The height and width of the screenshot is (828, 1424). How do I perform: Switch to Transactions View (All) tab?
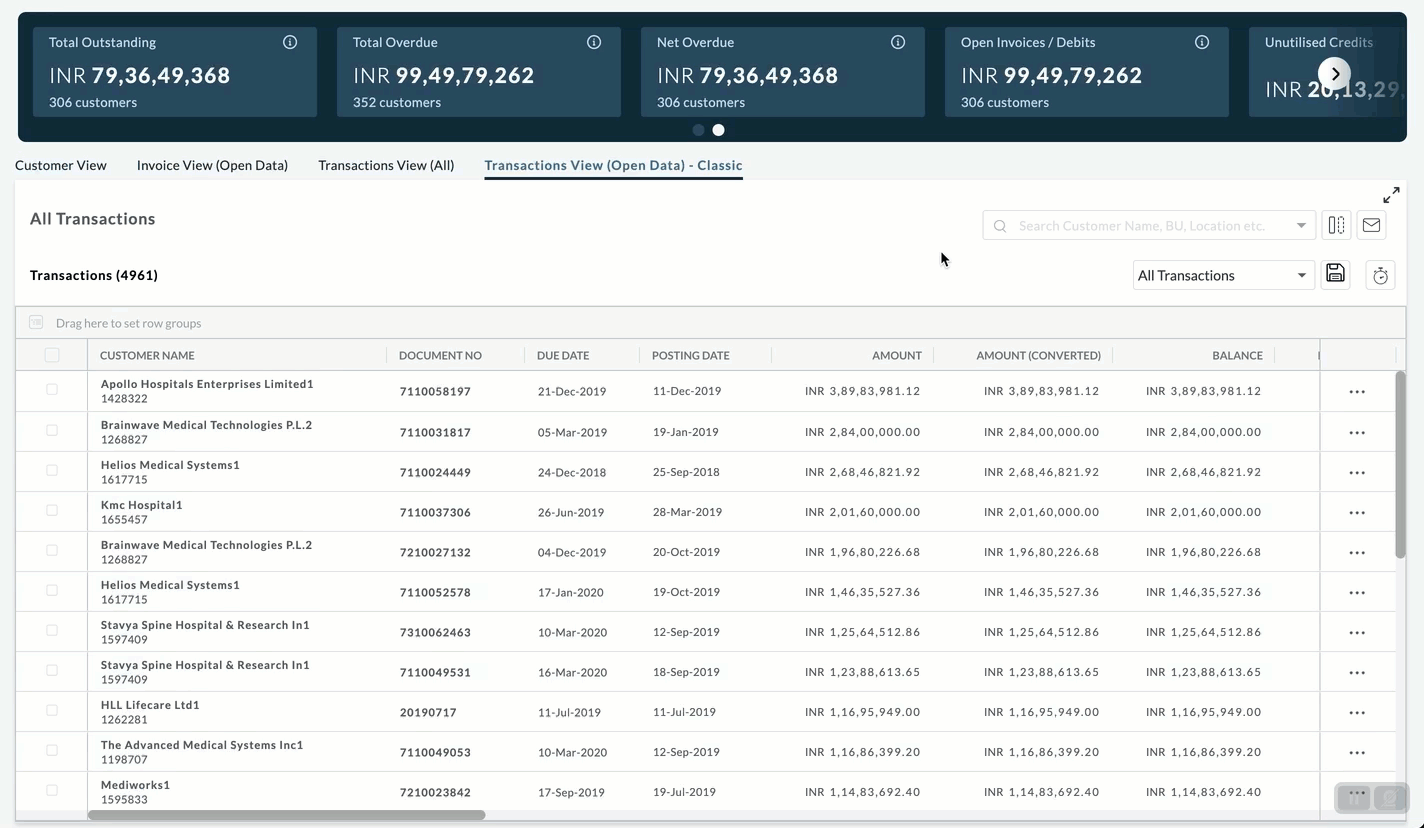386,165
